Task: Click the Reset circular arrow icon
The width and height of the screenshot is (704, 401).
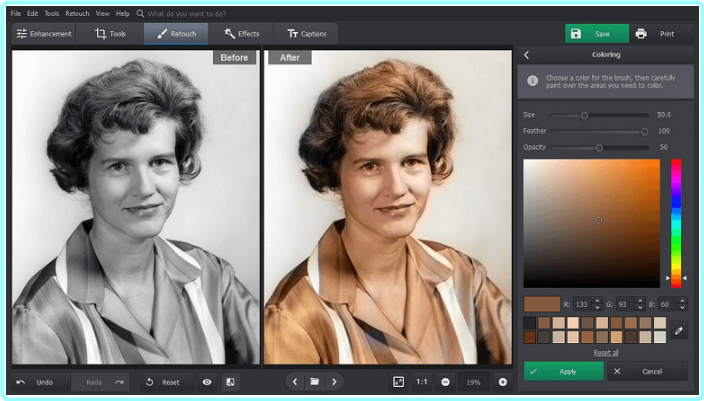Action: coord(150,382)
